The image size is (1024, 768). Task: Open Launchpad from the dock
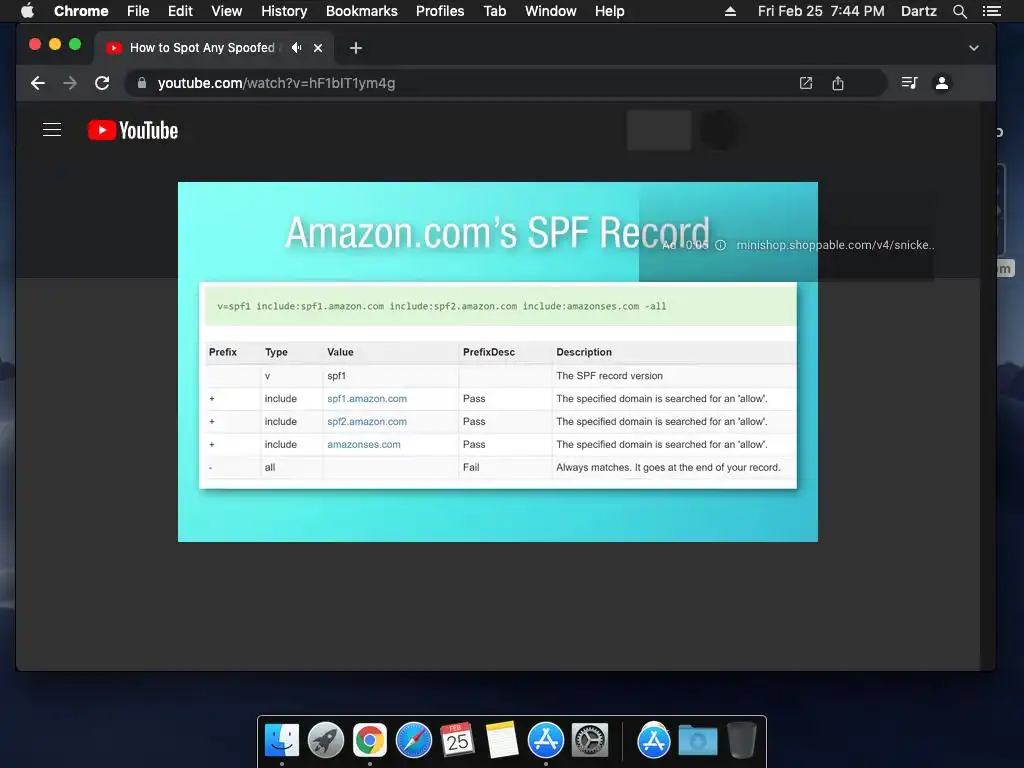(326, 741)
